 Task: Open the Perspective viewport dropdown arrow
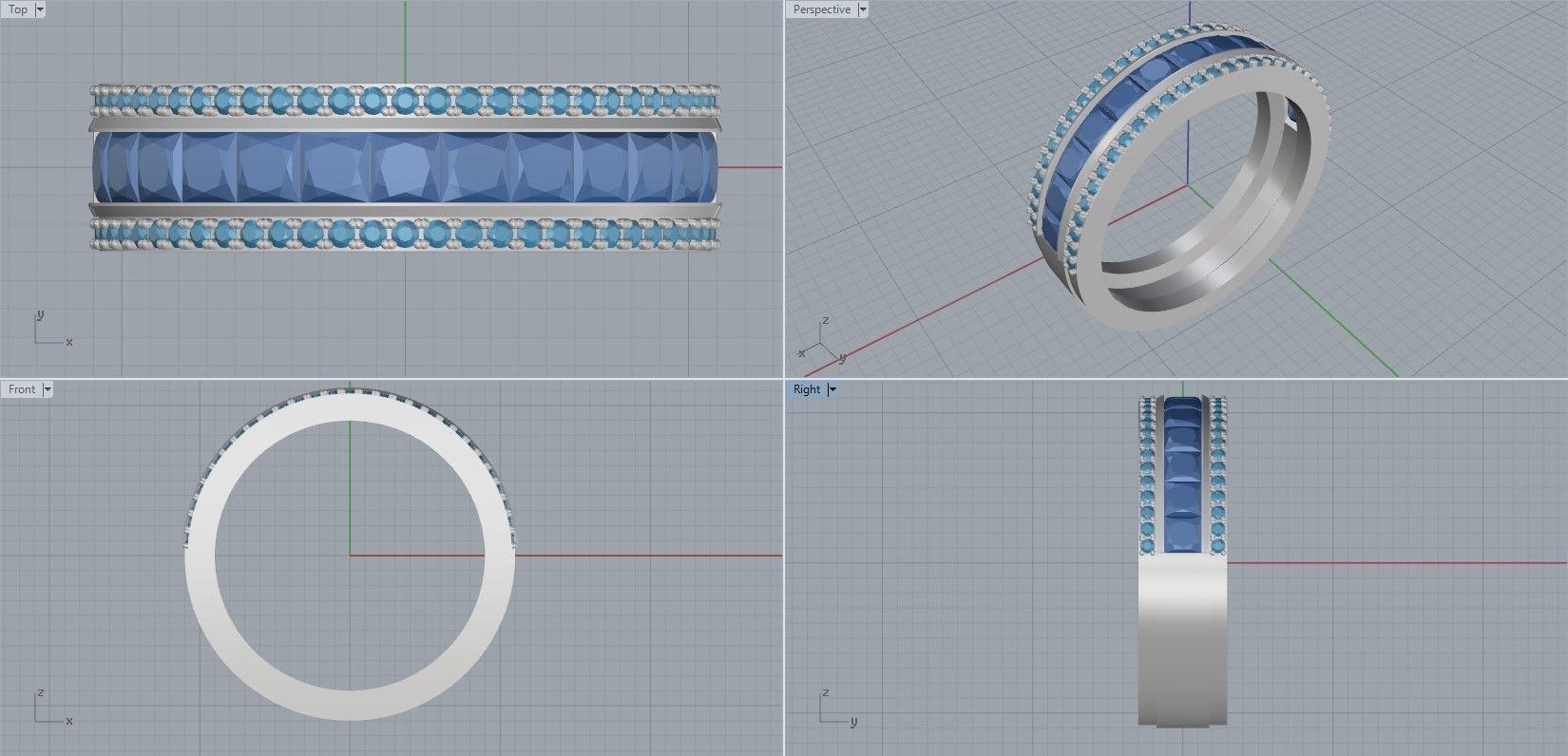pos(863,9)
